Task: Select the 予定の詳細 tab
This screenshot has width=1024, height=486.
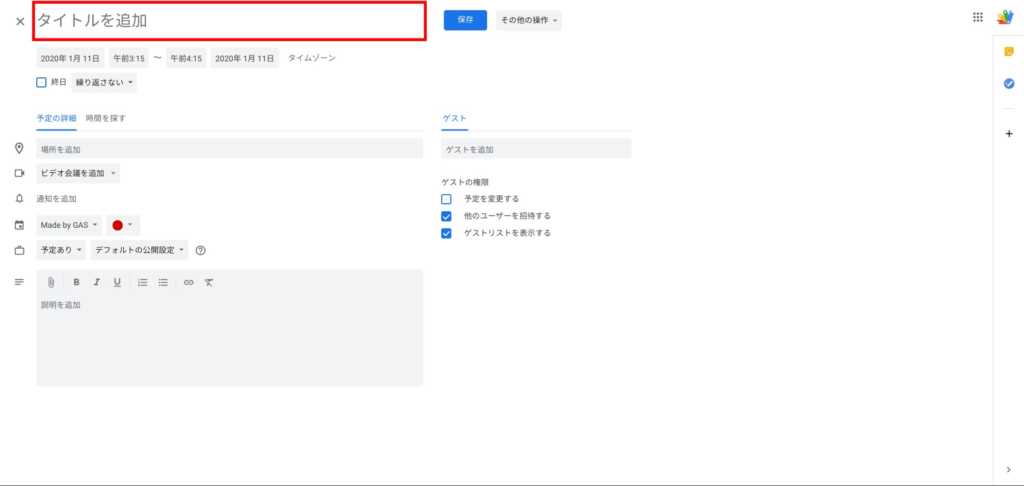Action: click(x=57, y=118)
